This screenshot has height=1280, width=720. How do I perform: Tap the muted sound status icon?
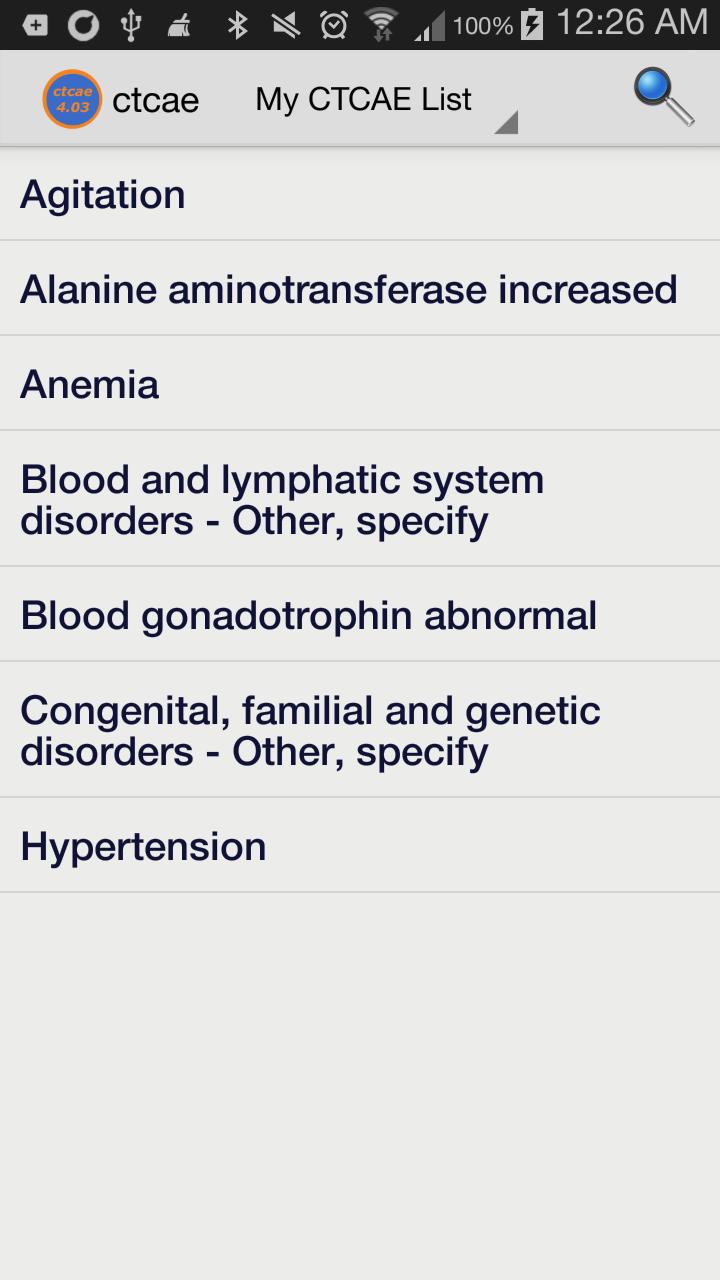285,25
